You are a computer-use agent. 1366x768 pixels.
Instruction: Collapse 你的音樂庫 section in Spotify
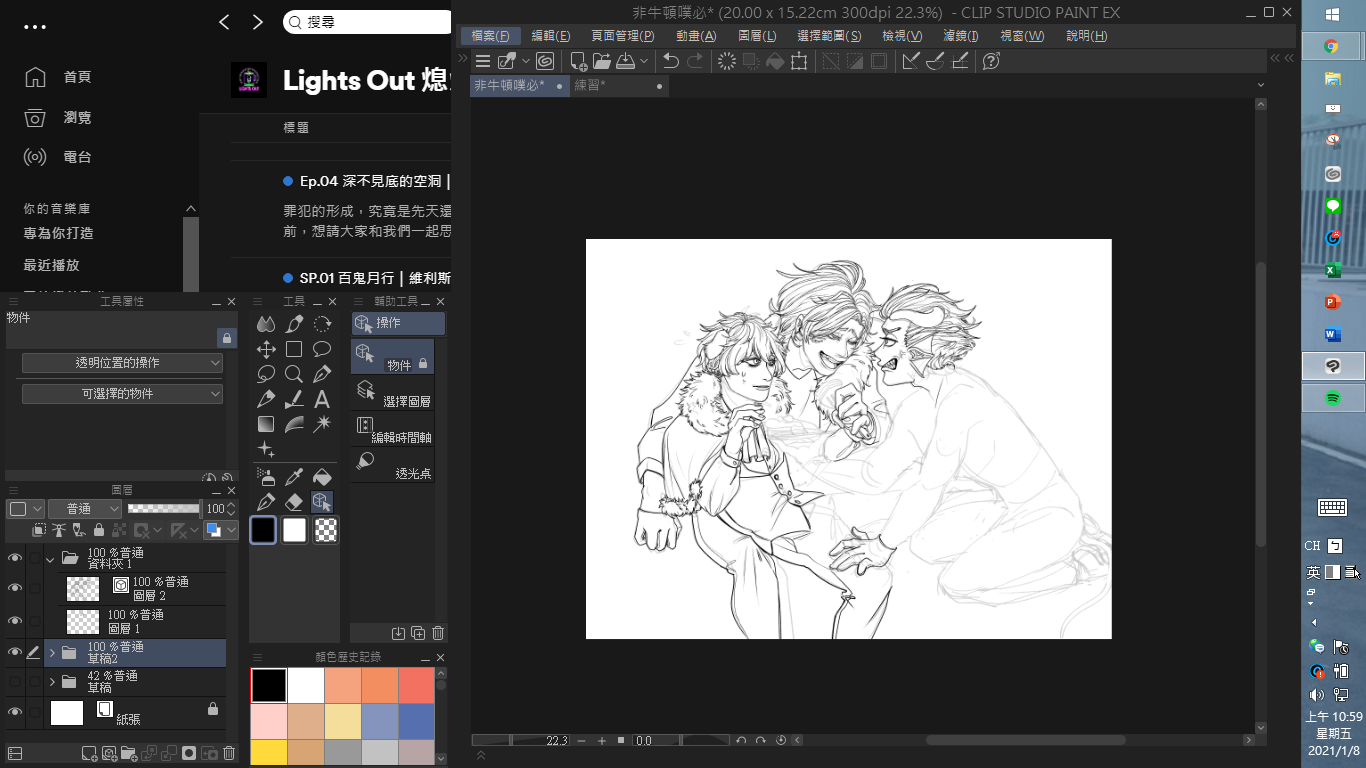point(191,208)
